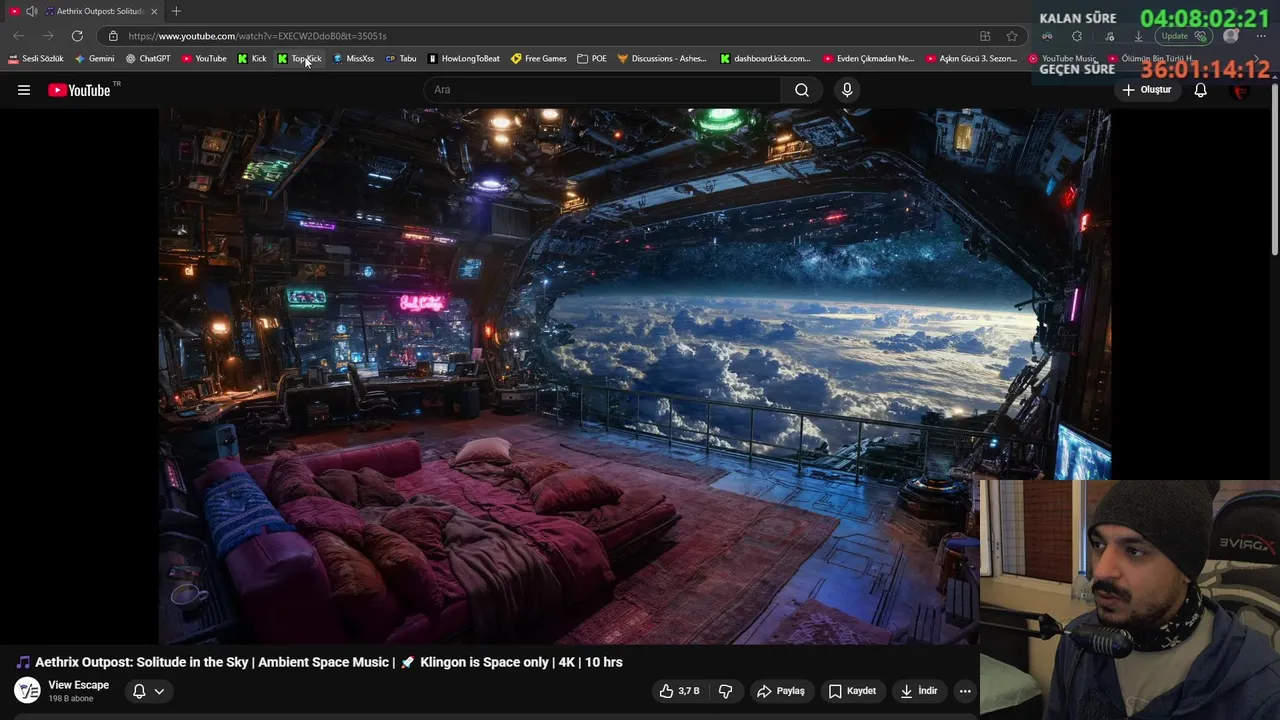Open Gemini bookmark
Image resolution: width=1280 pixels, height=720 pixels.
(95, 59)
